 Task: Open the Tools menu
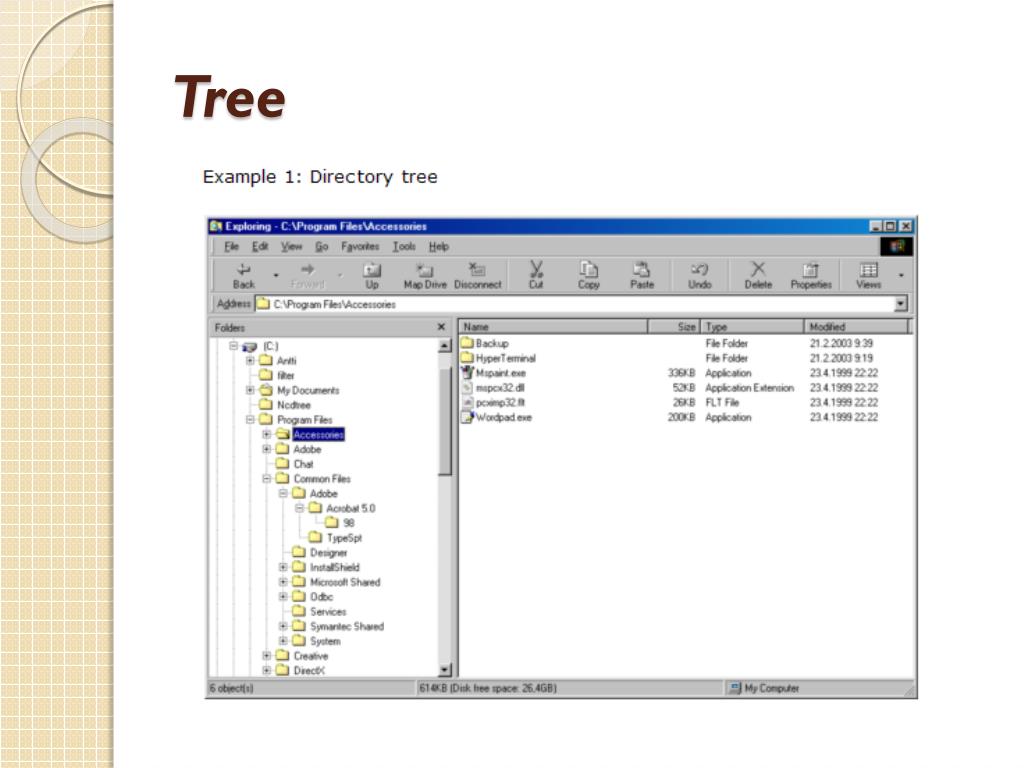pos(404,247)
